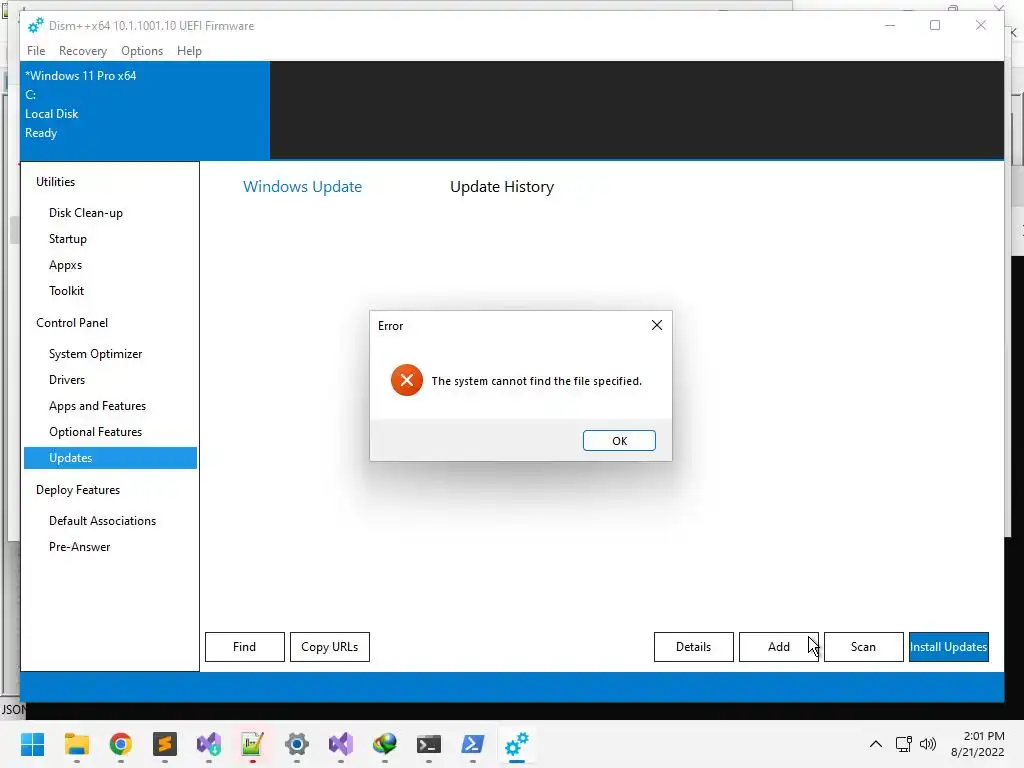The height and width of the screenshot is (768, 1024).
Task: Show hidden tray icons chevron
Action: (876, 744)
